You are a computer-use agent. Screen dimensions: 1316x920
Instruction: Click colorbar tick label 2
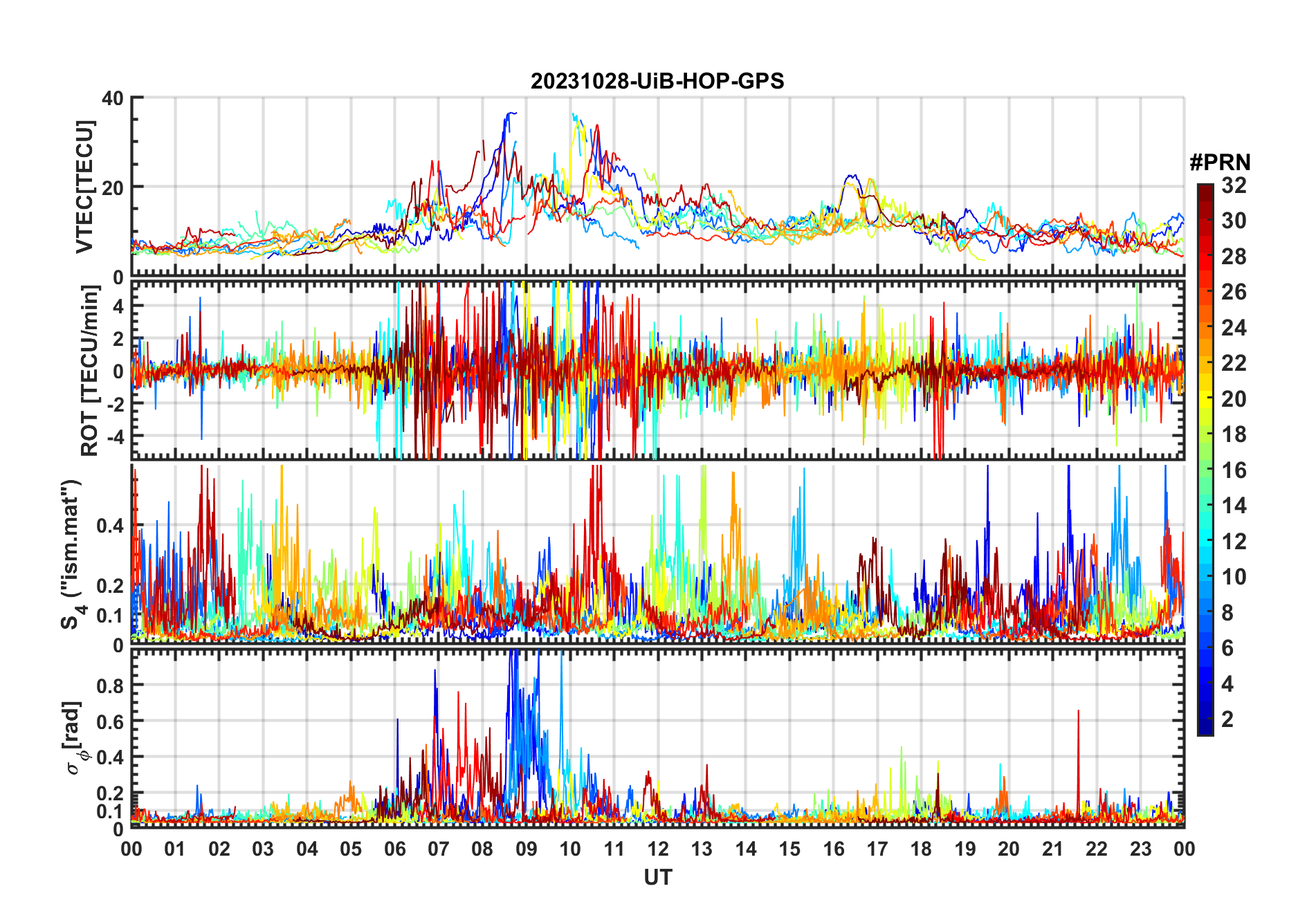click(x=1227, y=719)
